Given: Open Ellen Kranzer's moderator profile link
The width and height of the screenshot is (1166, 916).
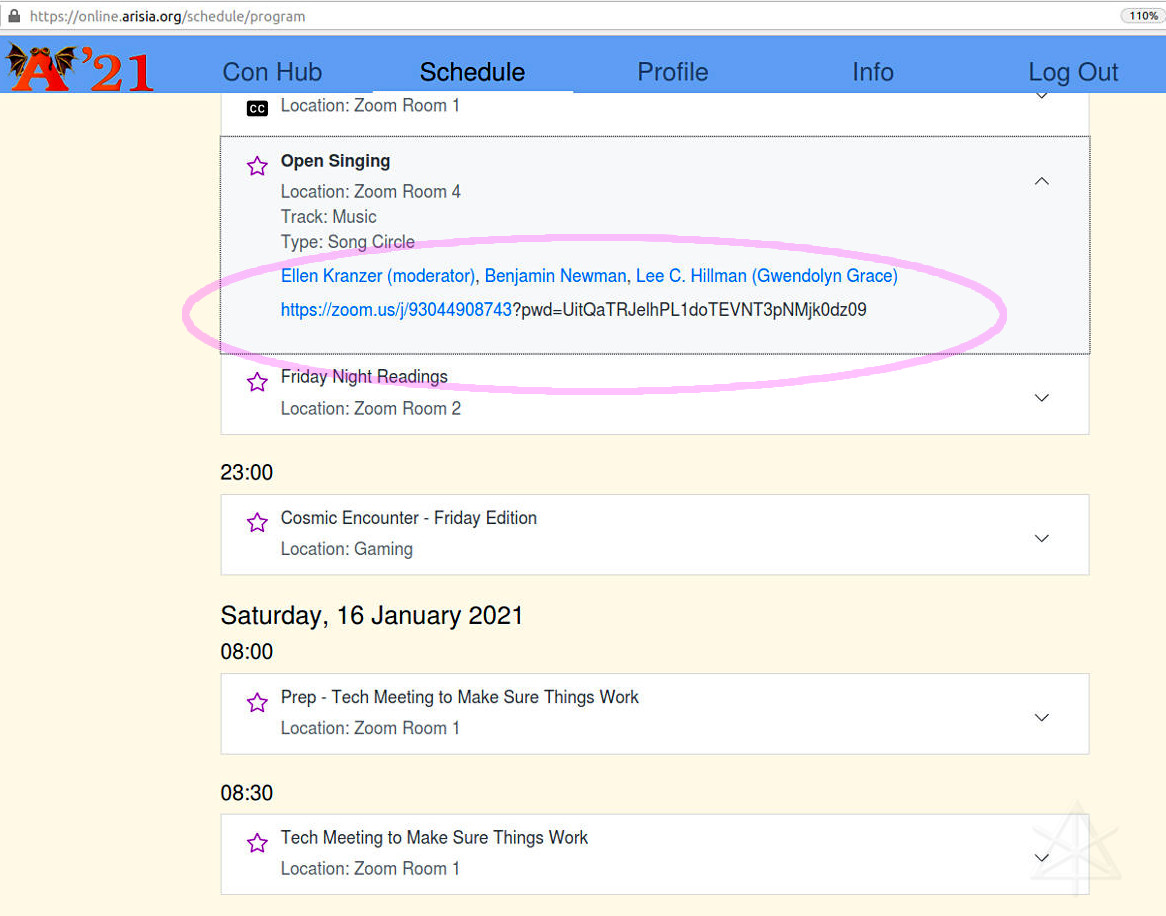Looking at the screenshot, I should point(377,276).
